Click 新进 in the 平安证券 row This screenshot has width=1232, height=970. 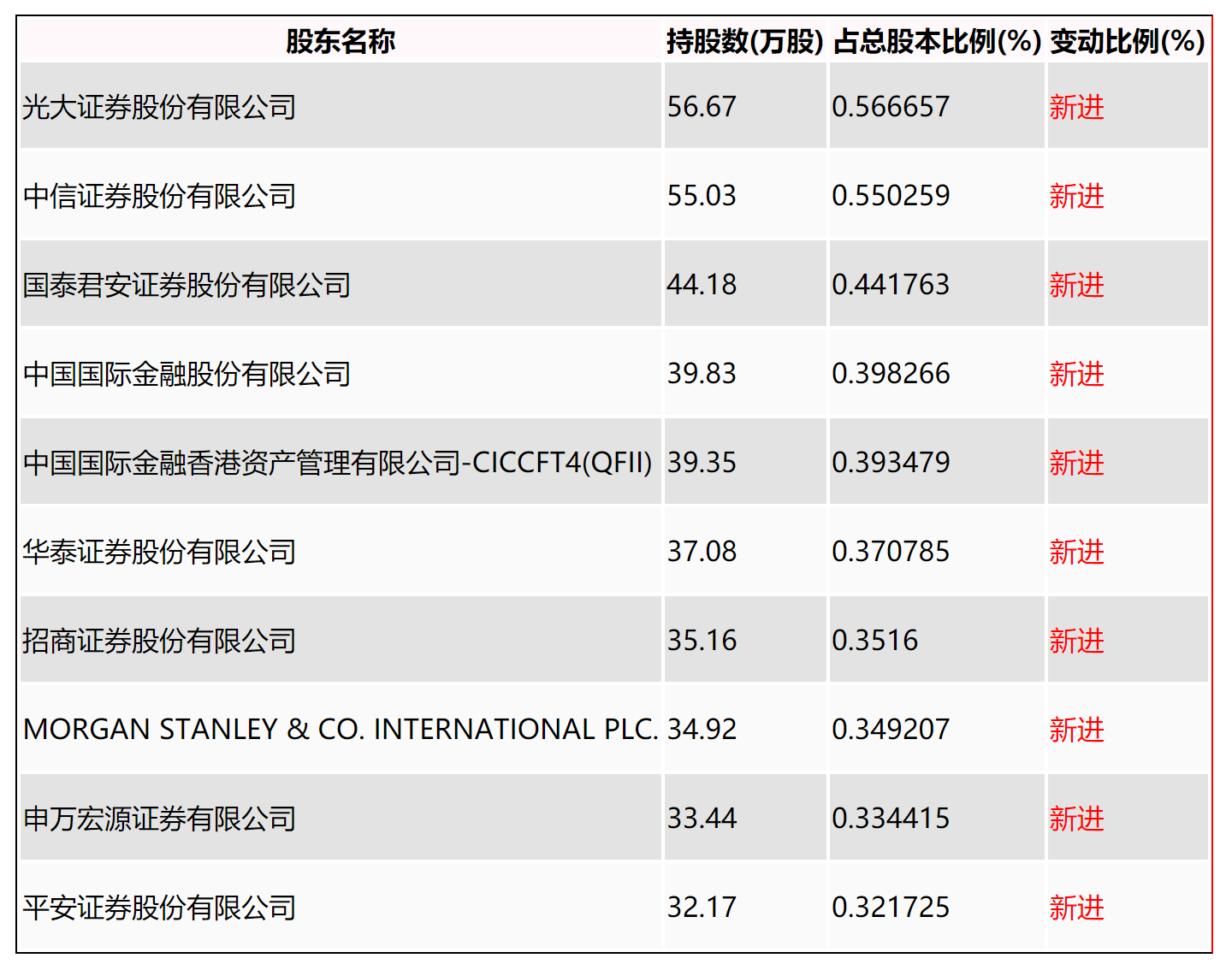click(x=1076, y=908)
